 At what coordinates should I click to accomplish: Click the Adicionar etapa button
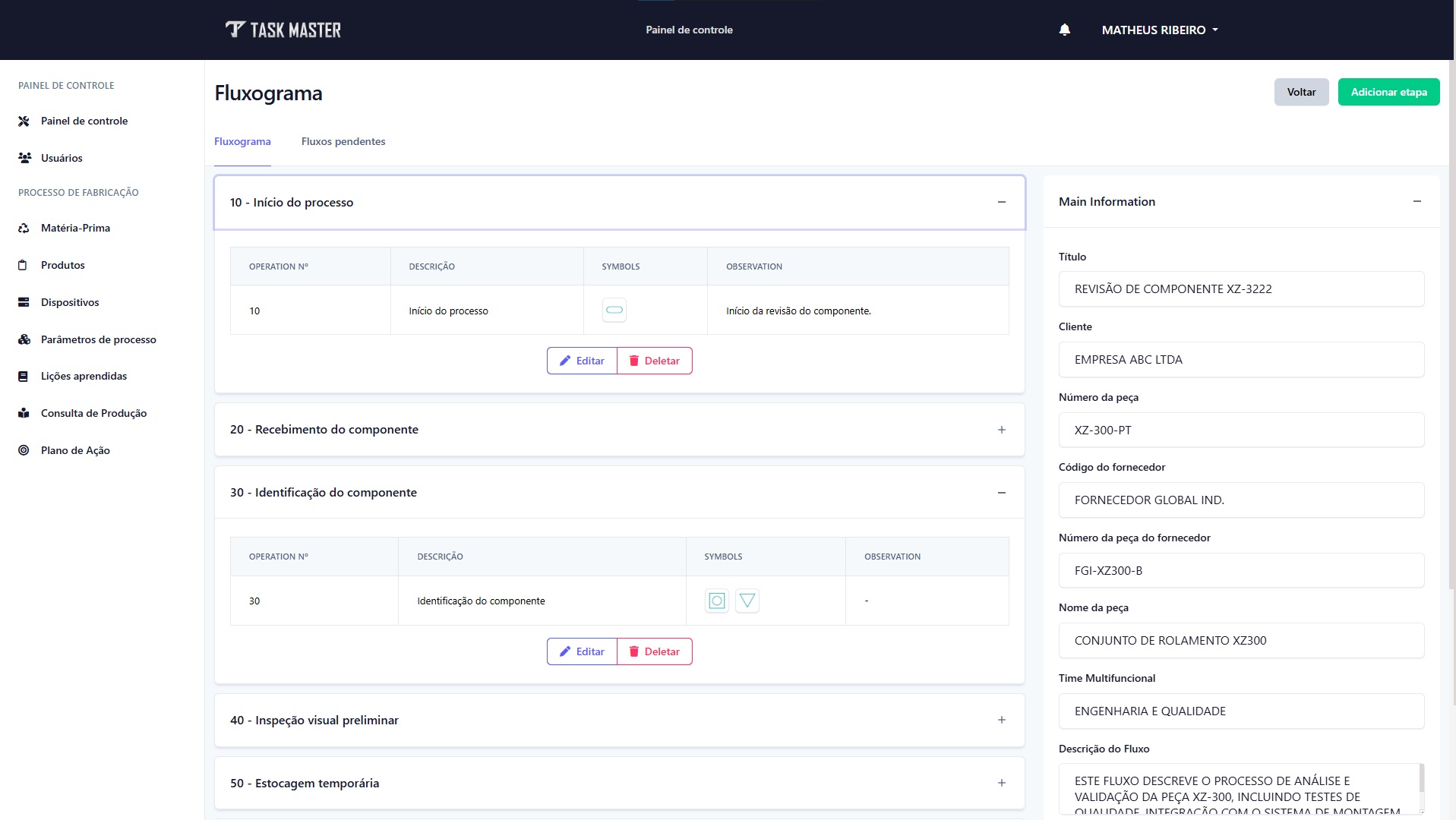(1388, 92)
